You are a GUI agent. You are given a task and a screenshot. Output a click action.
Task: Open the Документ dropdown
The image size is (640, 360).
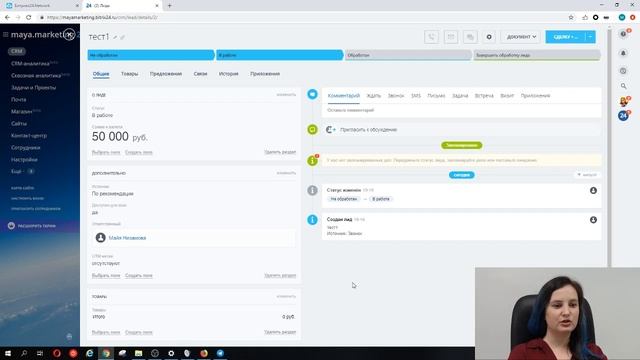521,37
